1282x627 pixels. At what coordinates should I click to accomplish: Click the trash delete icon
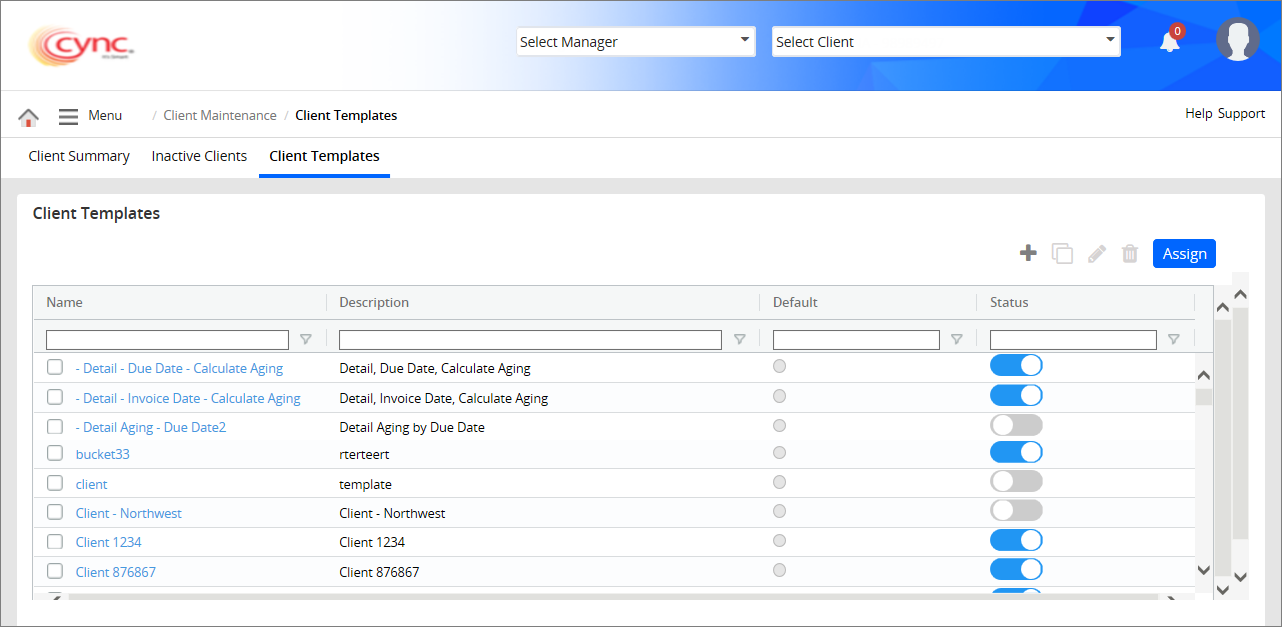tap(1130, 254)
